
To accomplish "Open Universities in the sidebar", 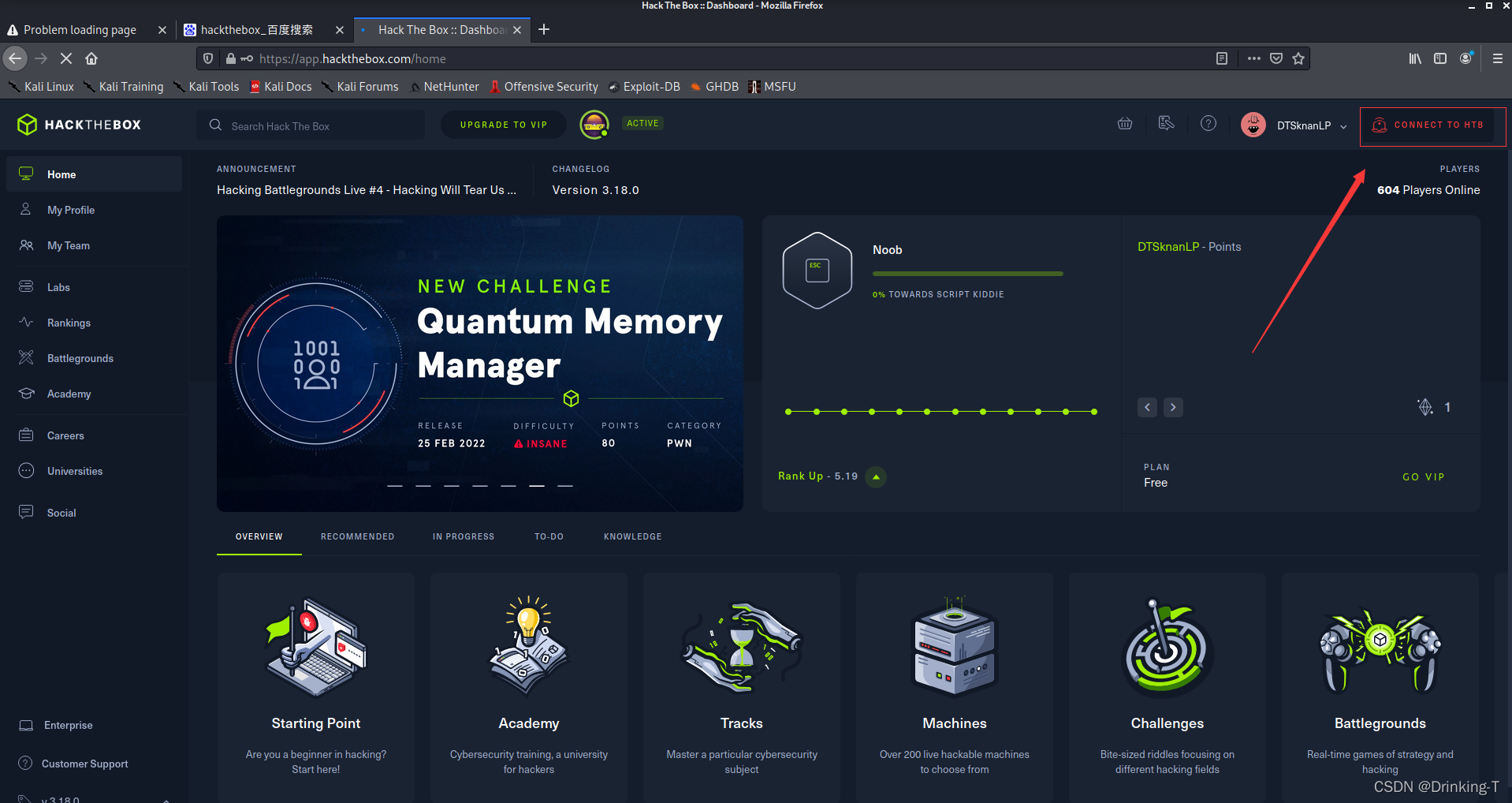I will (95, 471).
